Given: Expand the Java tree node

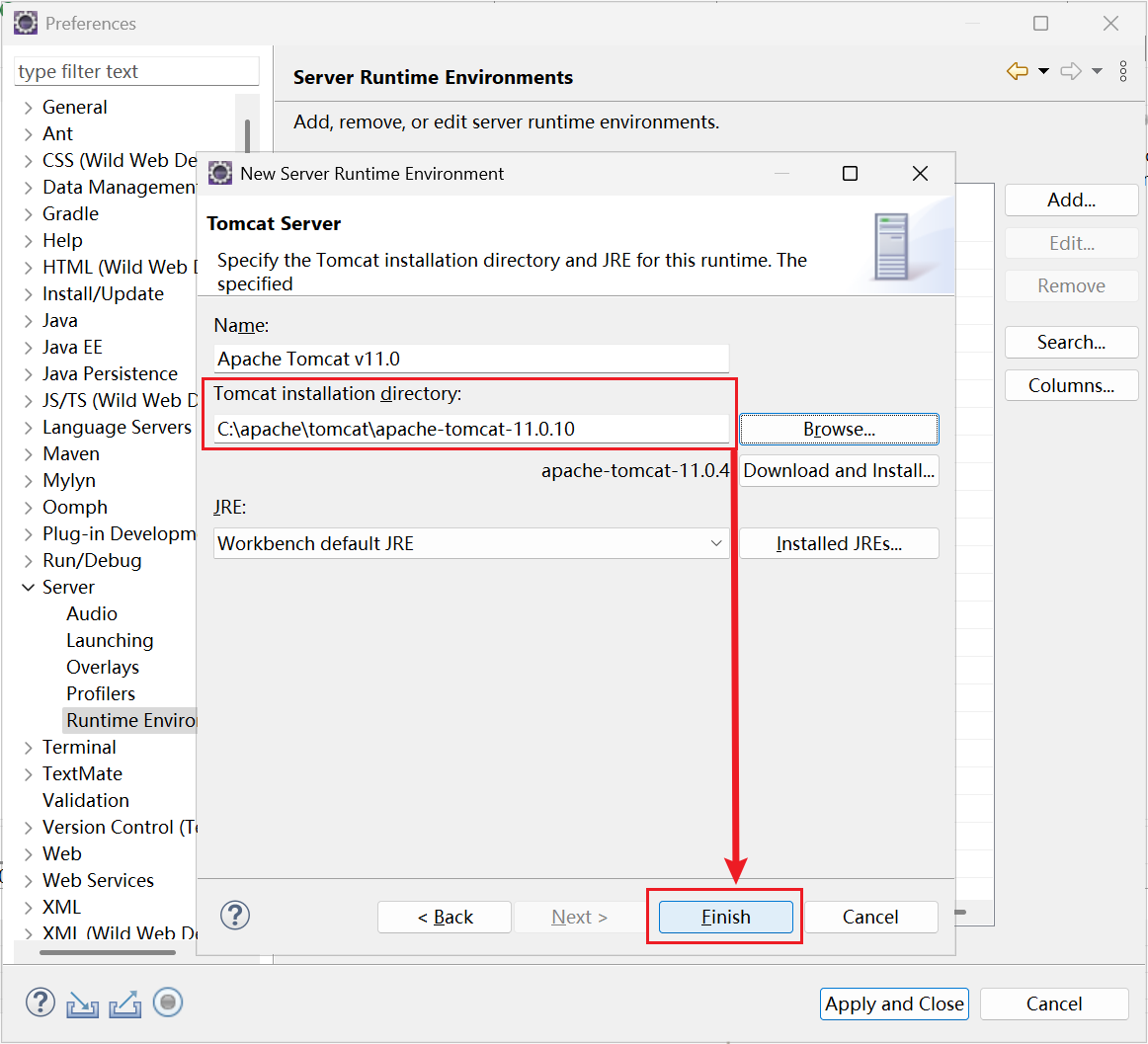Looking at the screenshot, I should 29,321.
